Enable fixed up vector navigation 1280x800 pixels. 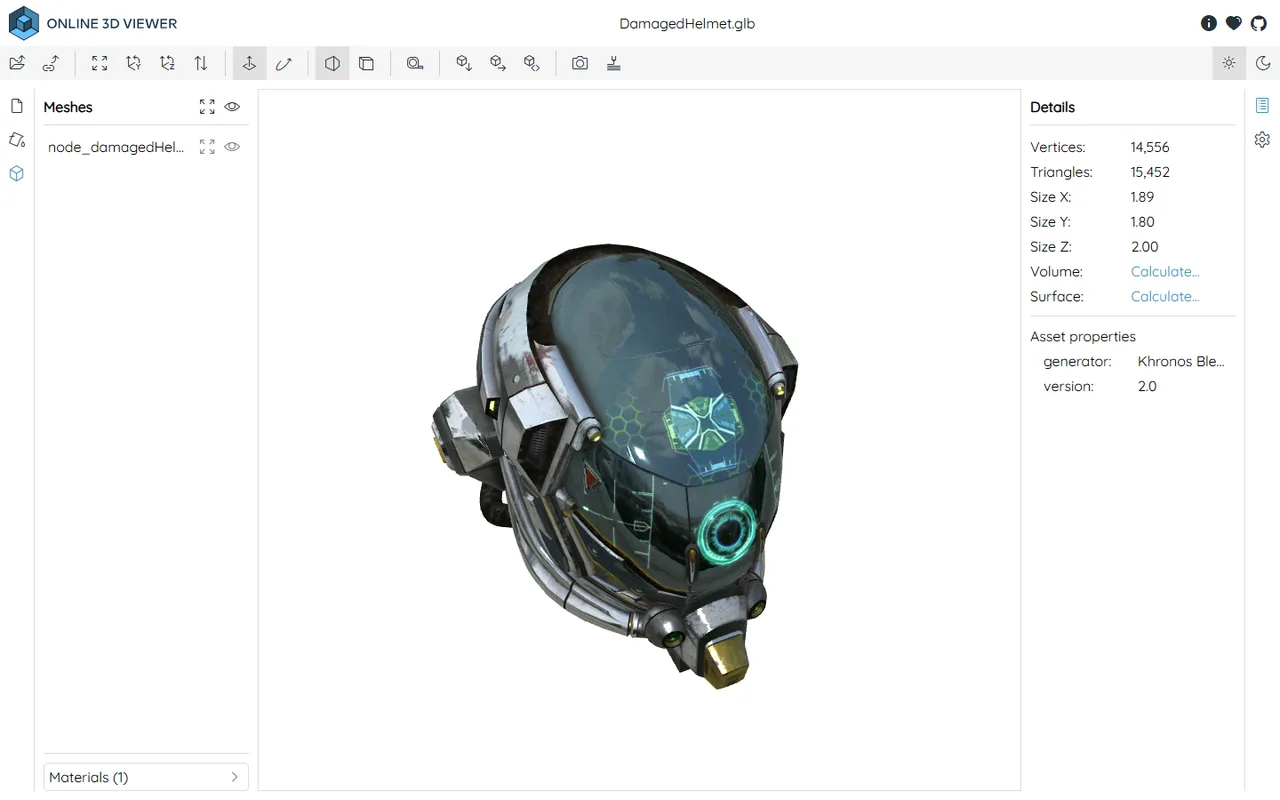(x=249, y=63)
